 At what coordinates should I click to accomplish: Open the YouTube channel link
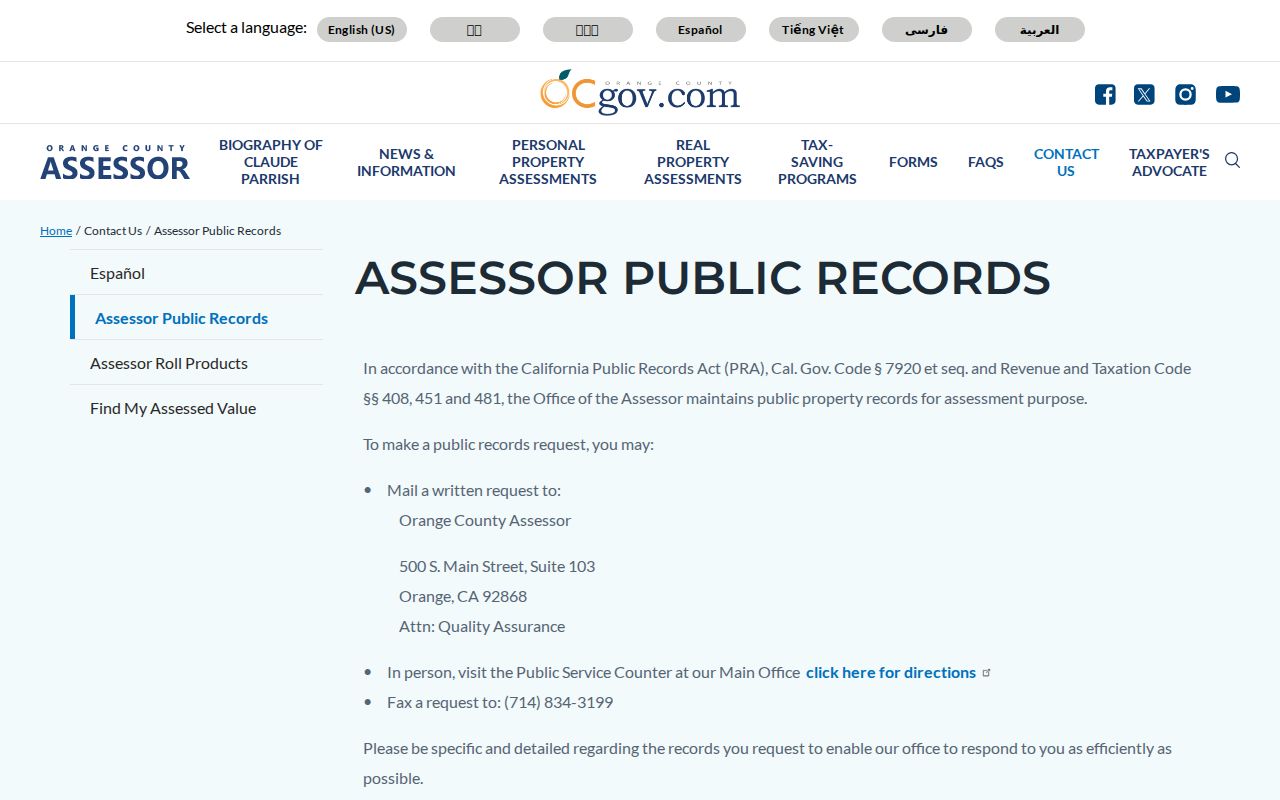coord(1228,94)
